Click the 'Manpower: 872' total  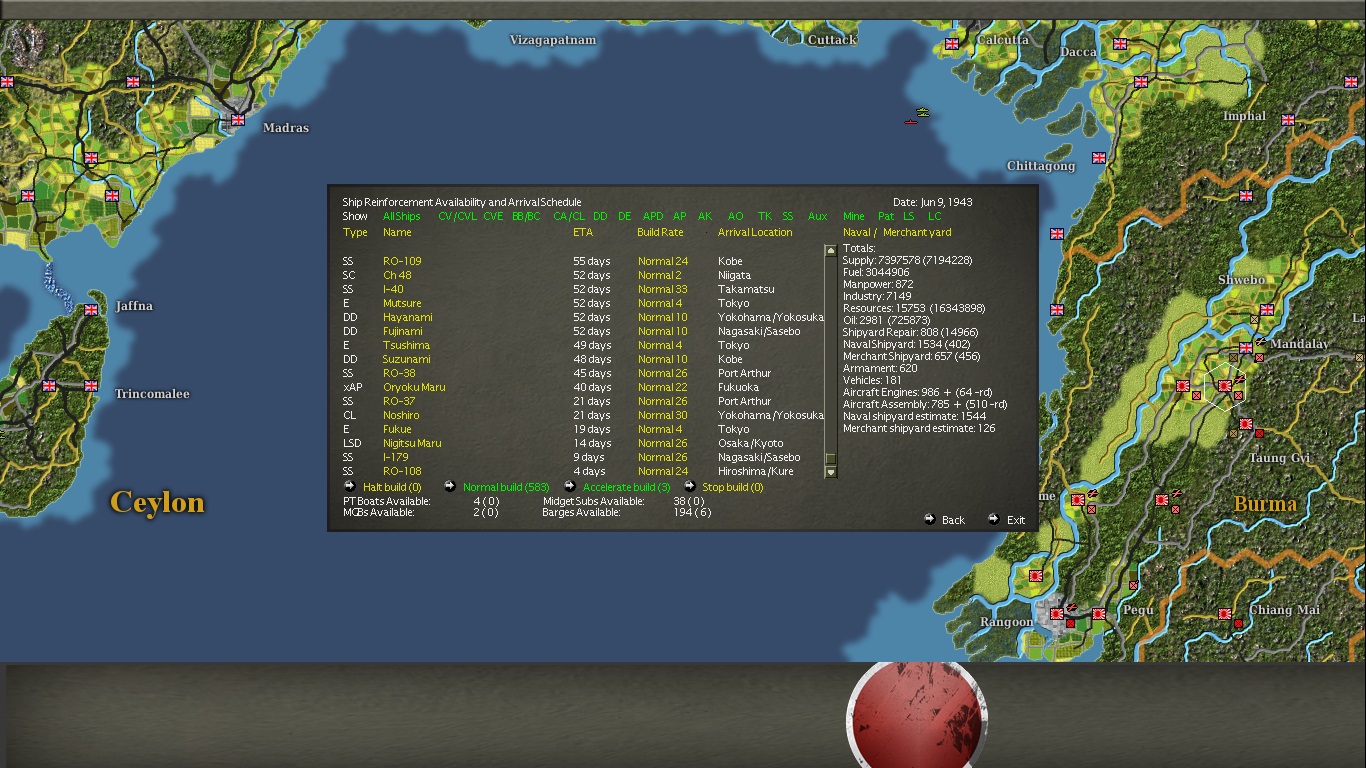[x=878, y=284]
